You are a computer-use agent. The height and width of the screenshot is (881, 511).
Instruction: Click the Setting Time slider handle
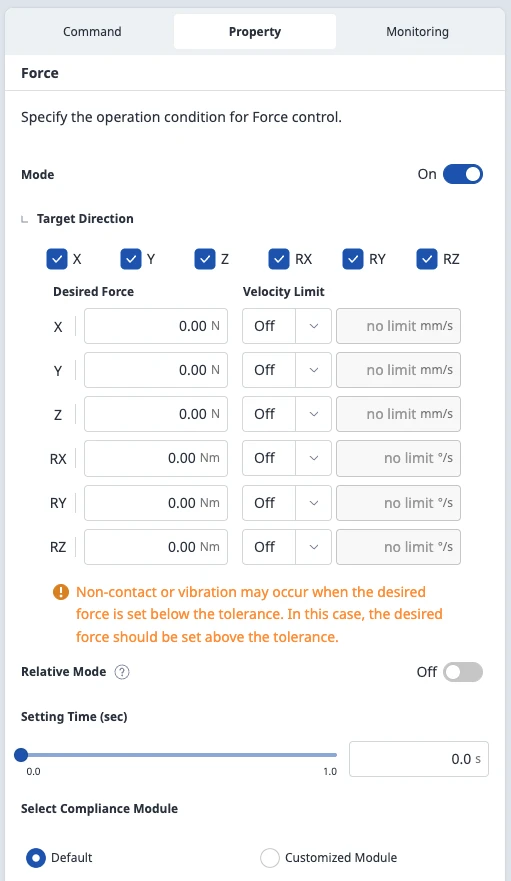tap(21, 755)
